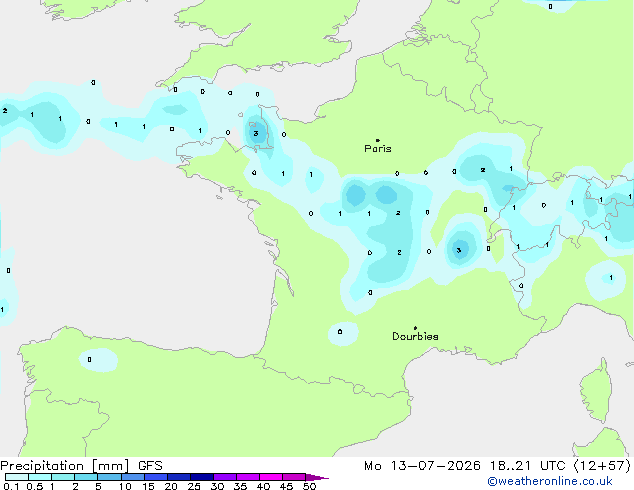Click the legend's above-50 arrow tip

click(317, 477)
